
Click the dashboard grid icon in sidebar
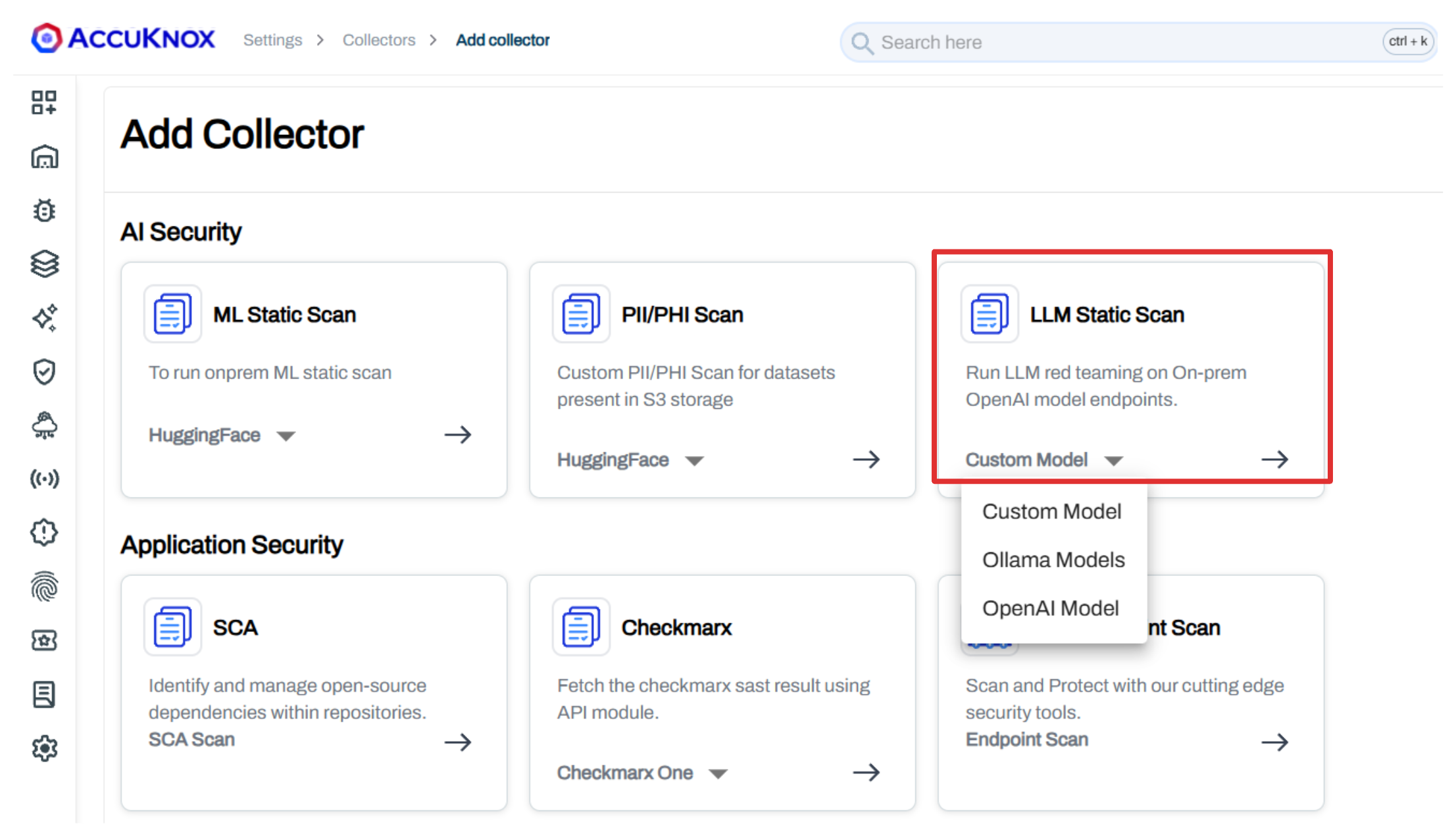tap(44, 103)
